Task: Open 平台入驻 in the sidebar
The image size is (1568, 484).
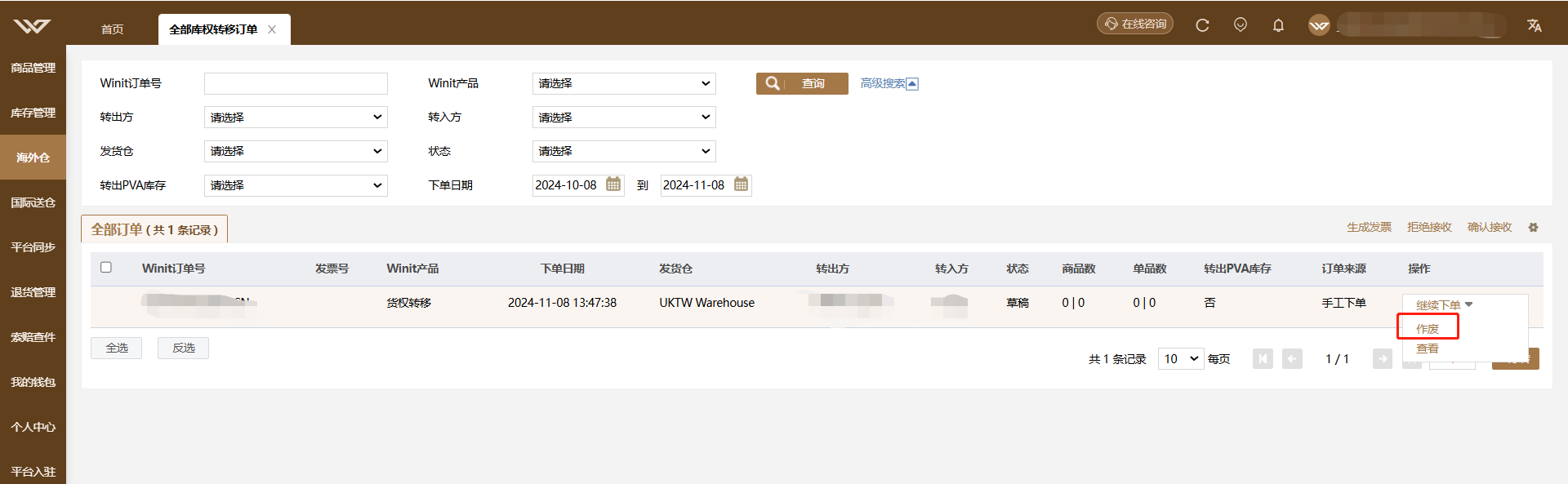Action: coord(33,471)
